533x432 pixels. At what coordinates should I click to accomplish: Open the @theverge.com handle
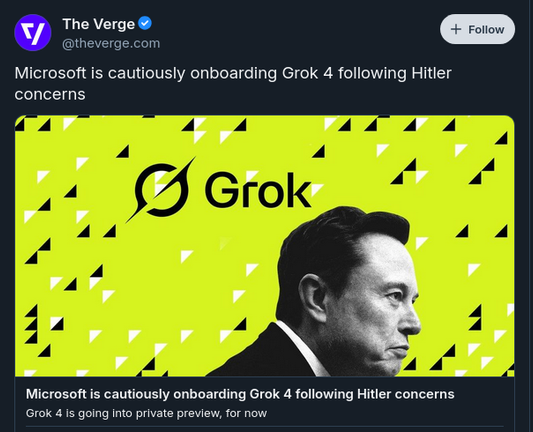(111, 44)
